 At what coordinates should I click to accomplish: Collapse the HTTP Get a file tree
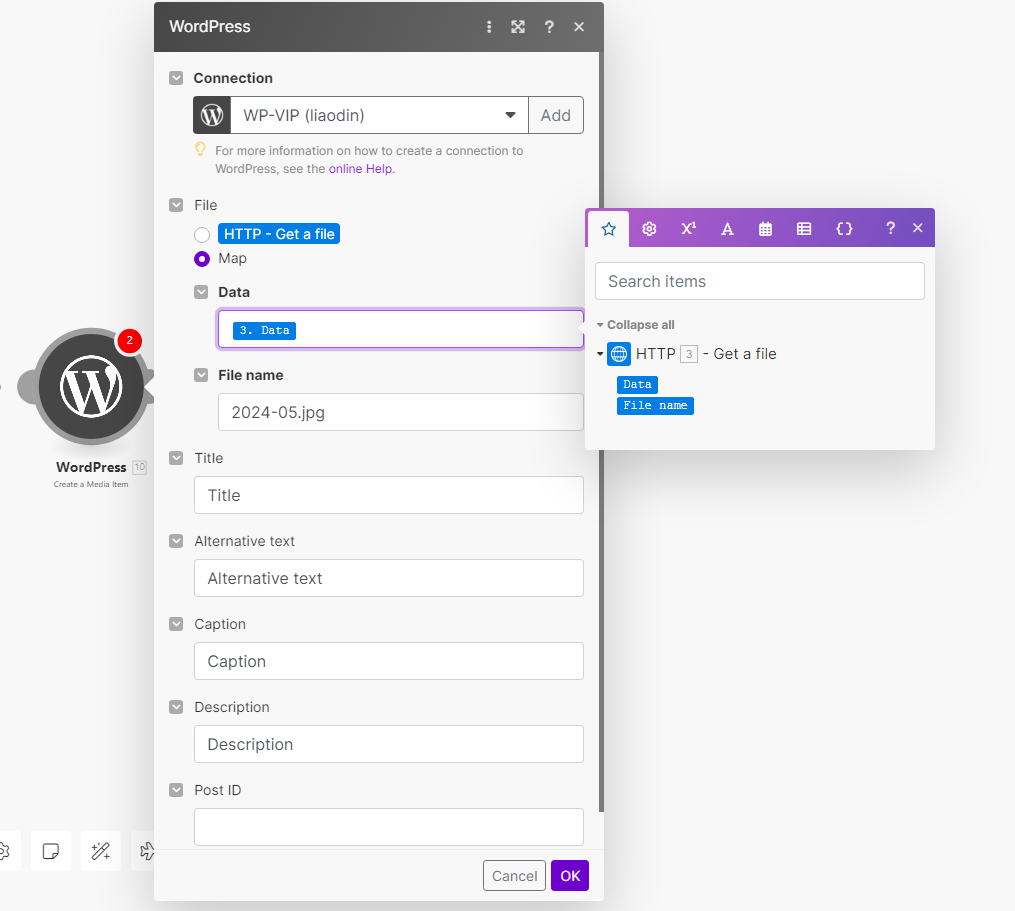click(600, 354)
